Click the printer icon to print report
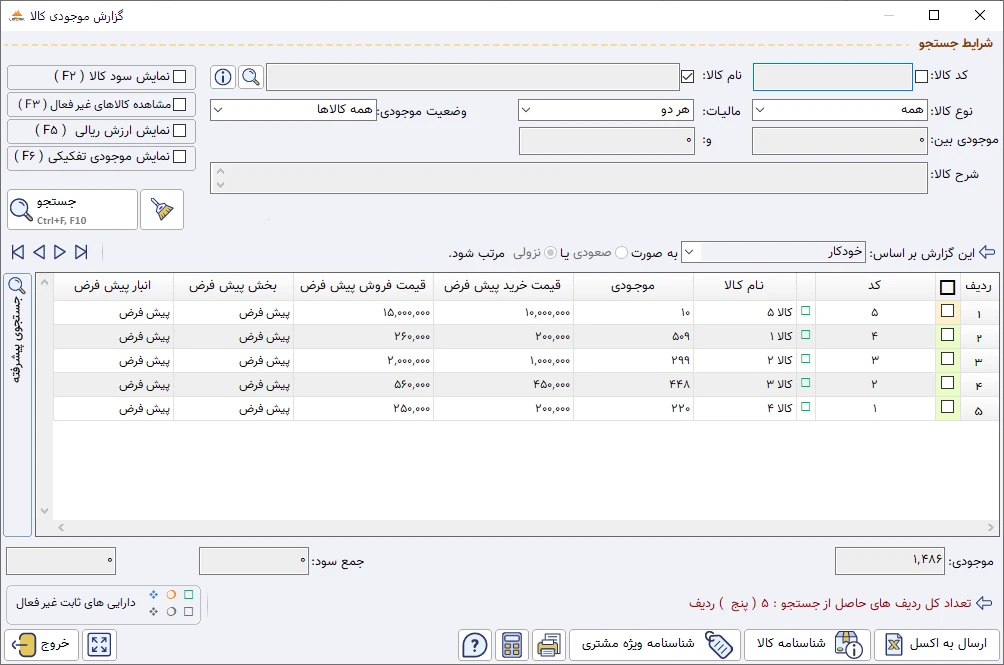The height and width of the screenshot is (665, 1004). pyautogui.click(x=549, y=645)
